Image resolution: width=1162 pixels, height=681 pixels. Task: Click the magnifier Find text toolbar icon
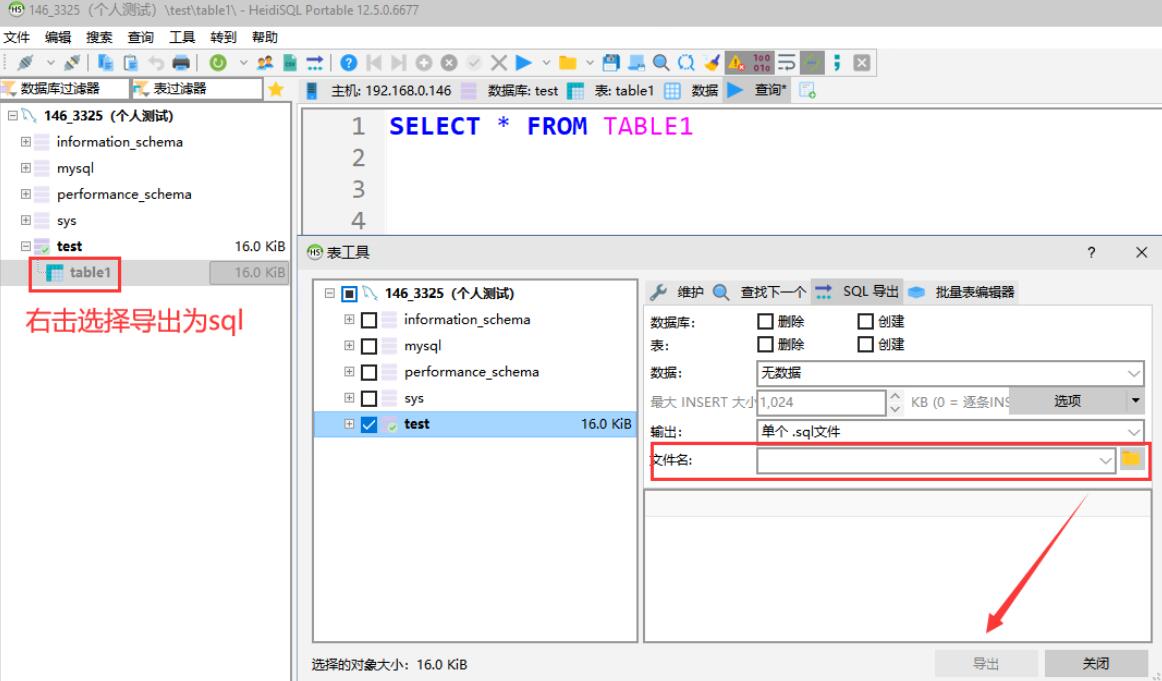coord(661,63)
